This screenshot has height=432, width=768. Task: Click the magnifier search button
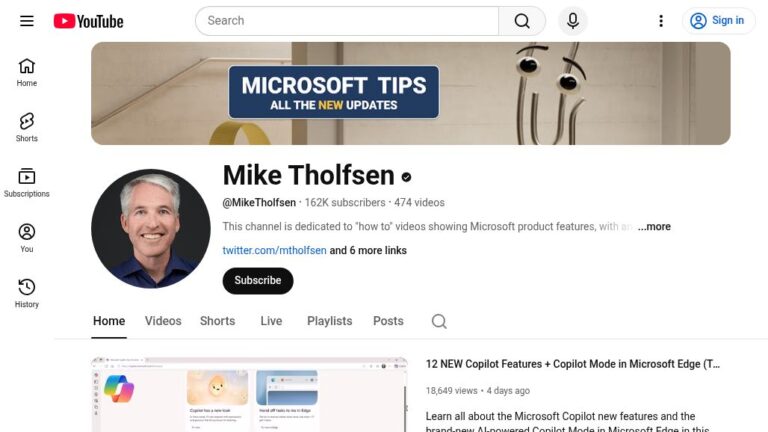522,21
